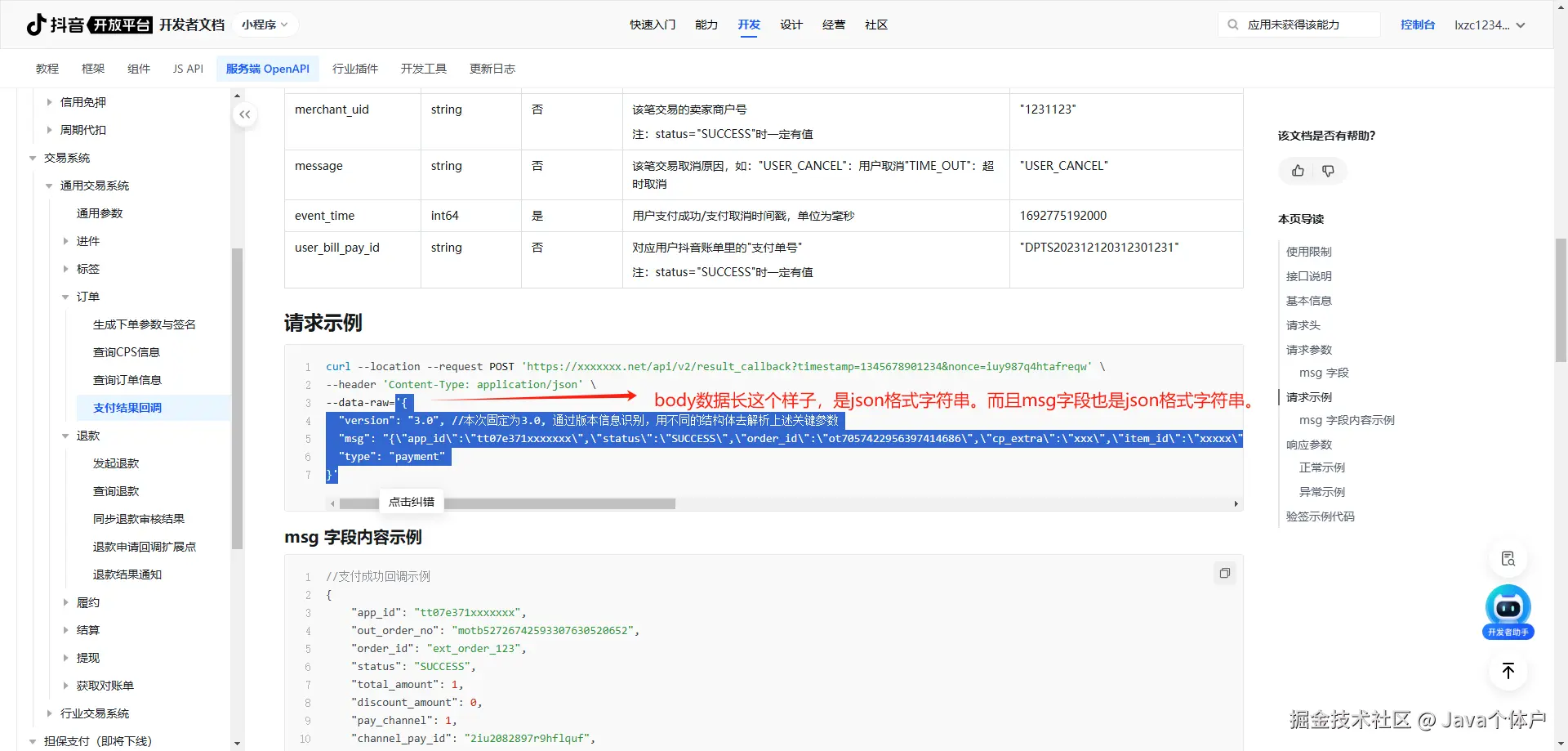Viewport: 1568px width, 751px height.
Task: Open 退款结果通知 page
Action: tap(127, 574)
